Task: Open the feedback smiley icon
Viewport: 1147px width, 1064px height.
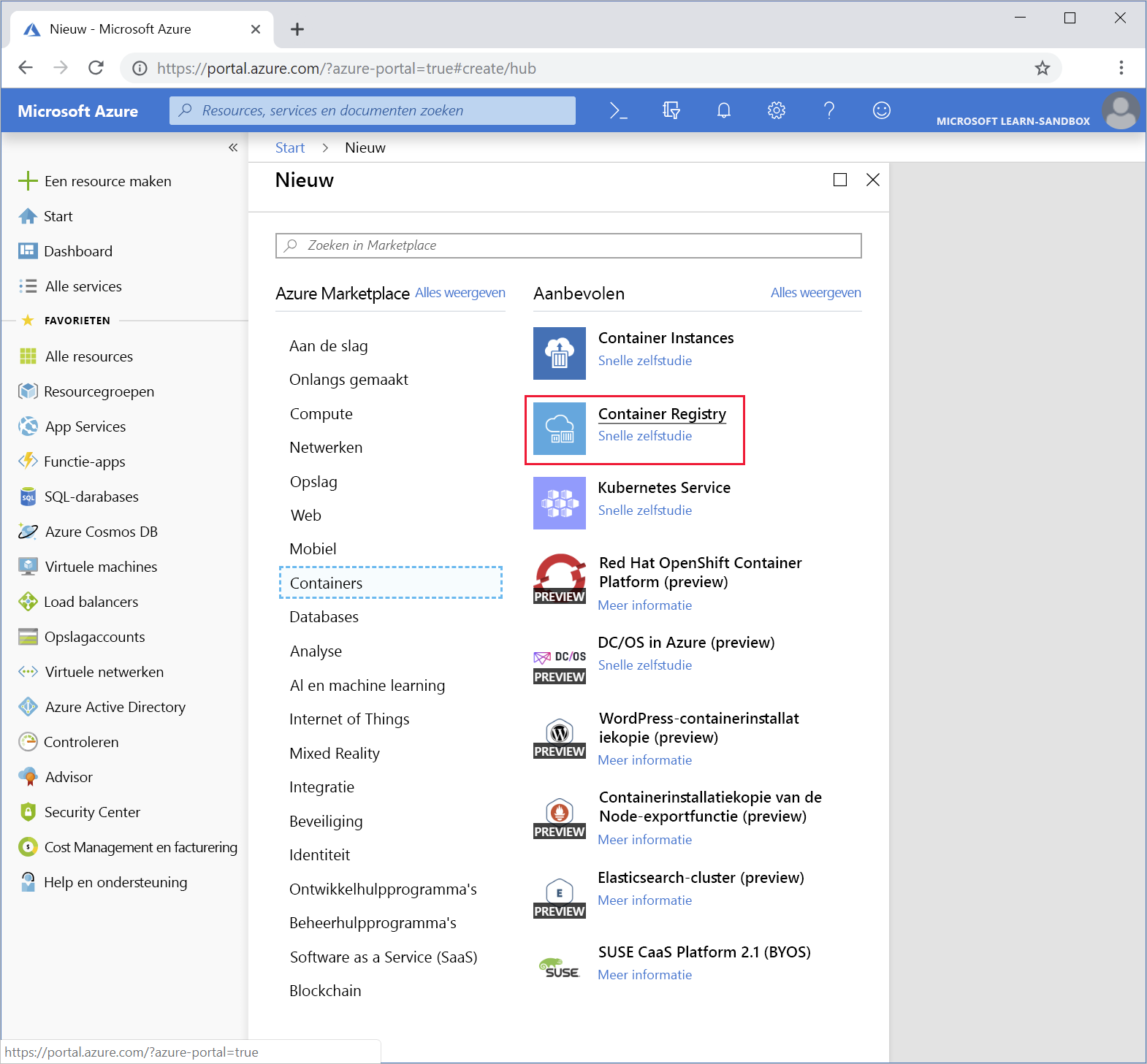Action: [882, 110]
